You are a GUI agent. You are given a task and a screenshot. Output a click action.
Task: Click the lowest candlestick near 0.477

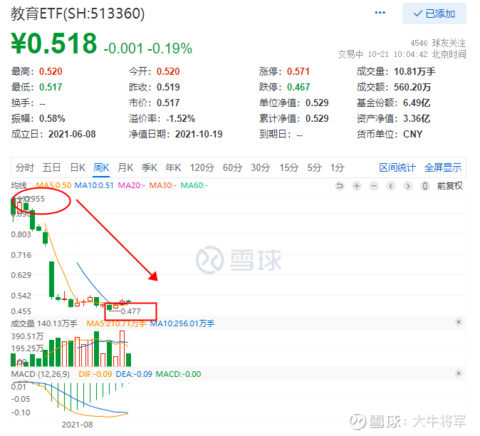pyautogui.click(x=109, y=307)
